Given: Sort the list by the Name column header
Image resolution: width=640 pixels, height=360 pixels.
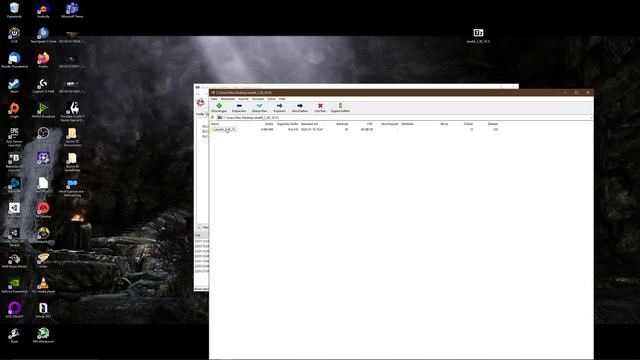Looking at the screenshot, I should click(x=215, y=124).
